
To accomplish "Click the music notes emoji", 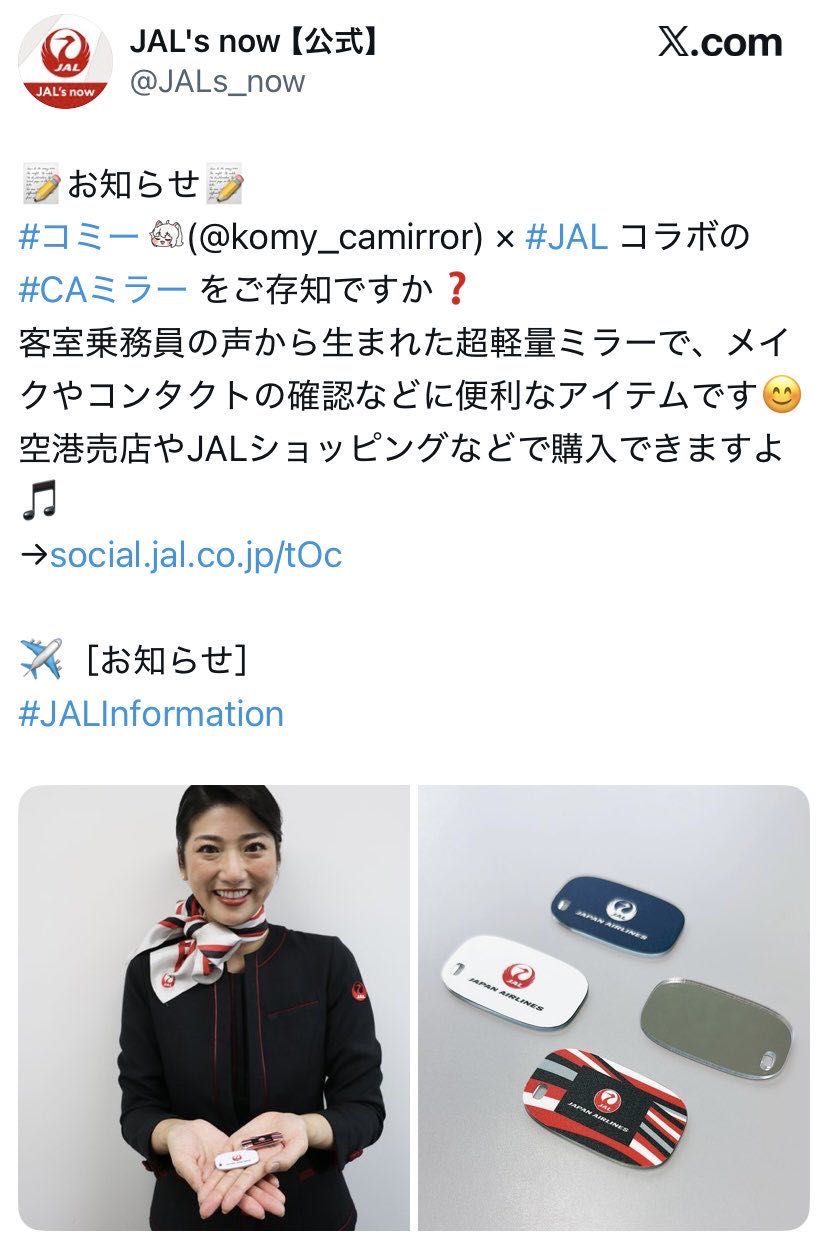I will coord(39,503).
